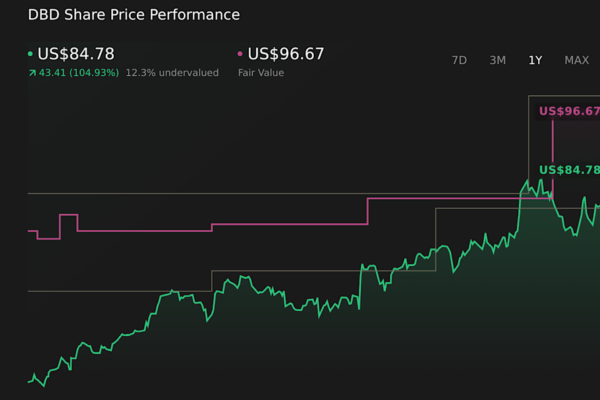The height and width of the screenshot is (400, 600).
Task: Select the 7D time range tab
Action: coord(459,60)
